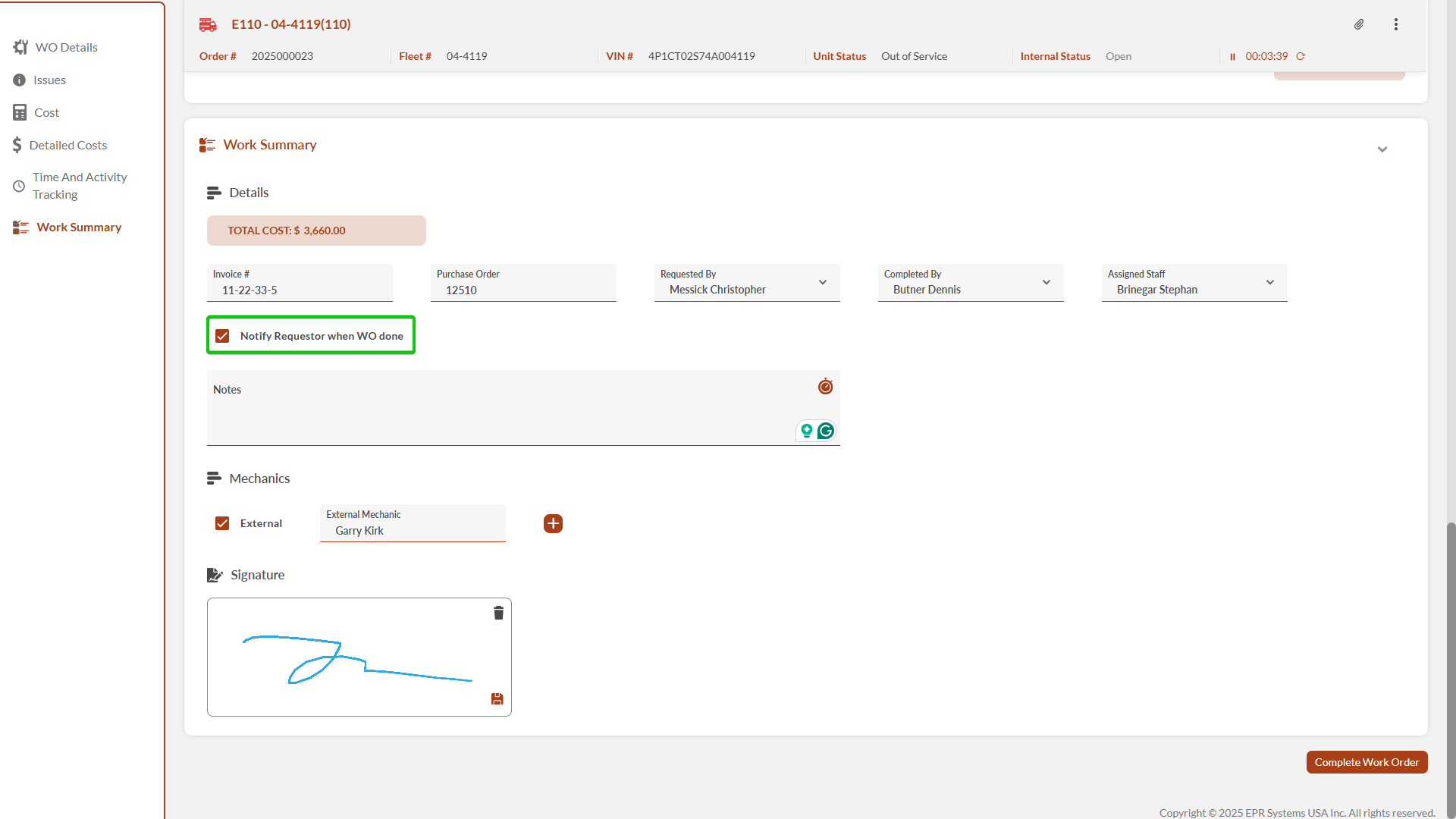The height and width of the screenshot is (819, 1456).
Task: Uncheck Notify Requestor when WO done
Action: pos(222,336)
